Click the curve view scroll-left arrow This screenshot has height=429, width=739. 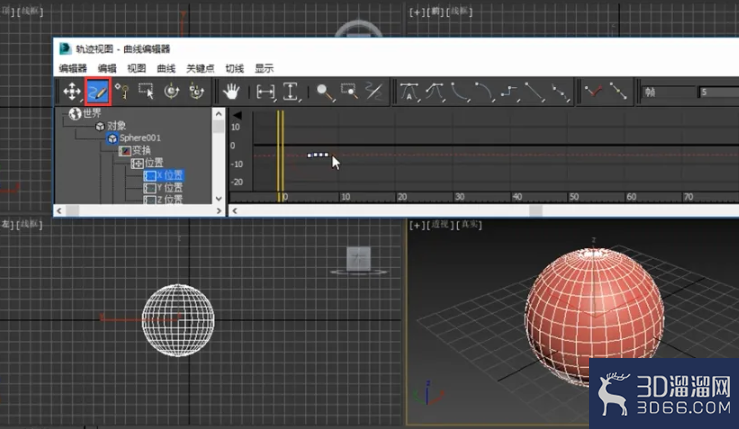[x=235, y=211]
